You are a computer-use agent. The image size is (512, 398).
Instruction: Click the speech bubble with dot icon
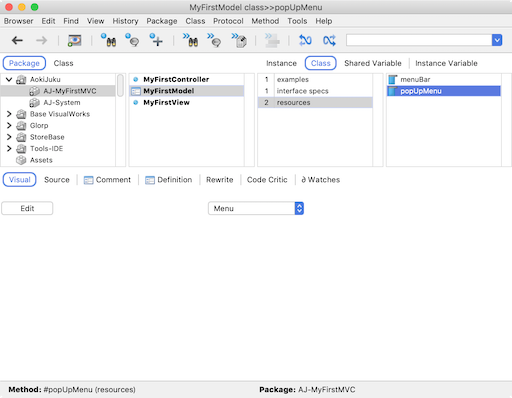click(x=132, y=40)
